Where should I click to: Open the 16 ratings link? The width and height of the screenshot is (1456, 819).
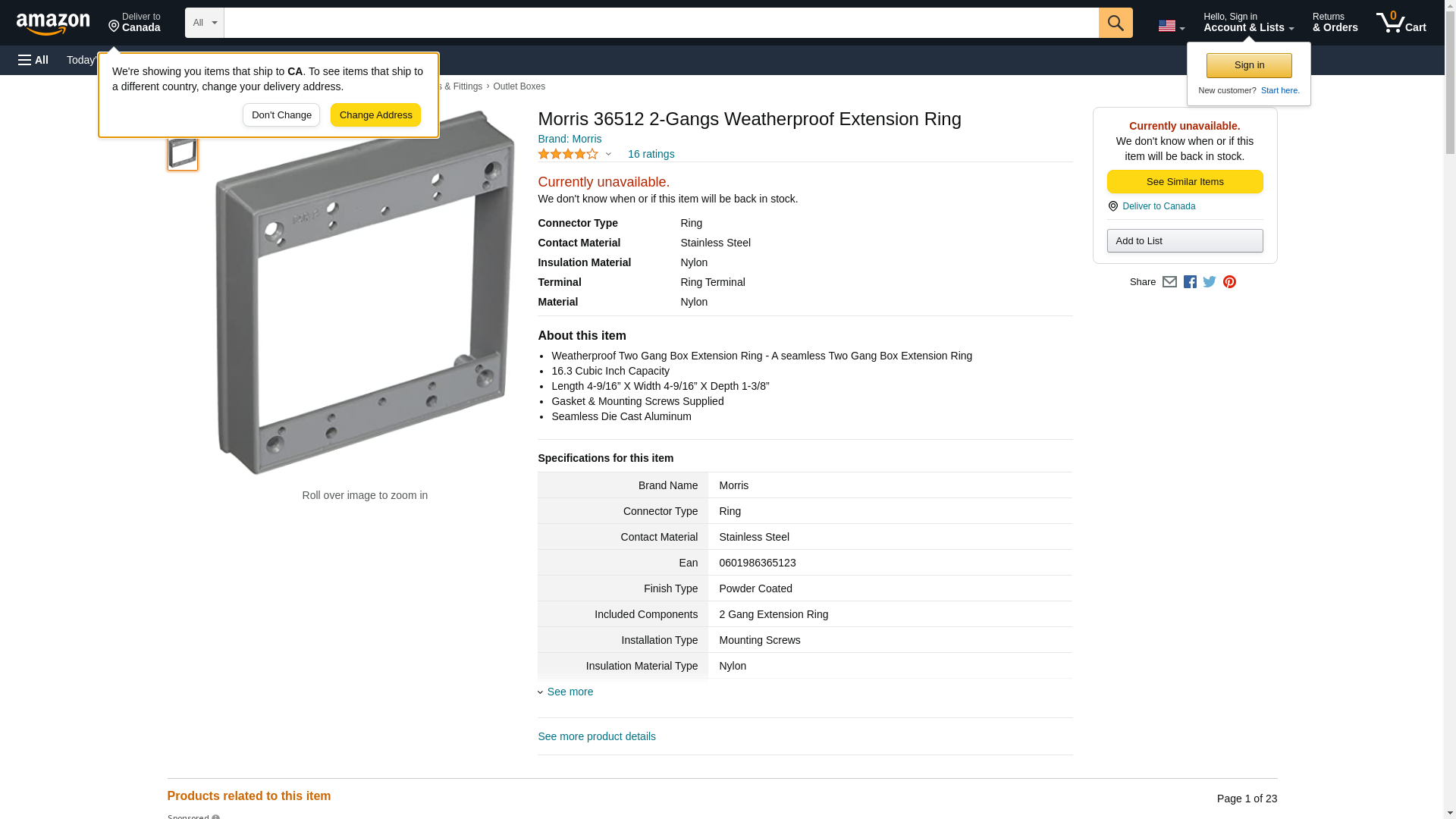pyautogui.click(x=651, y=155)
